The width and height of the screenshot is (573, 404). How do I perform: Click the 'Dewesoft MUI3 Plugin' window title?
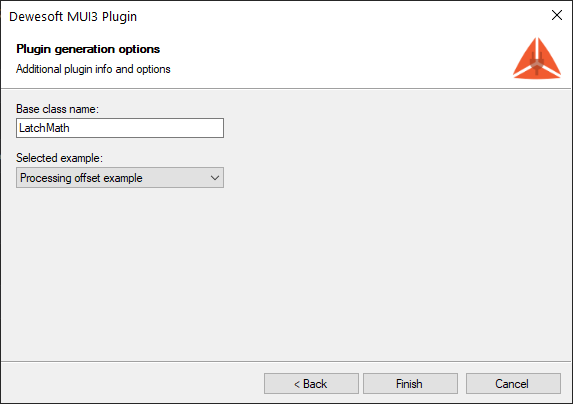point(73,17)
